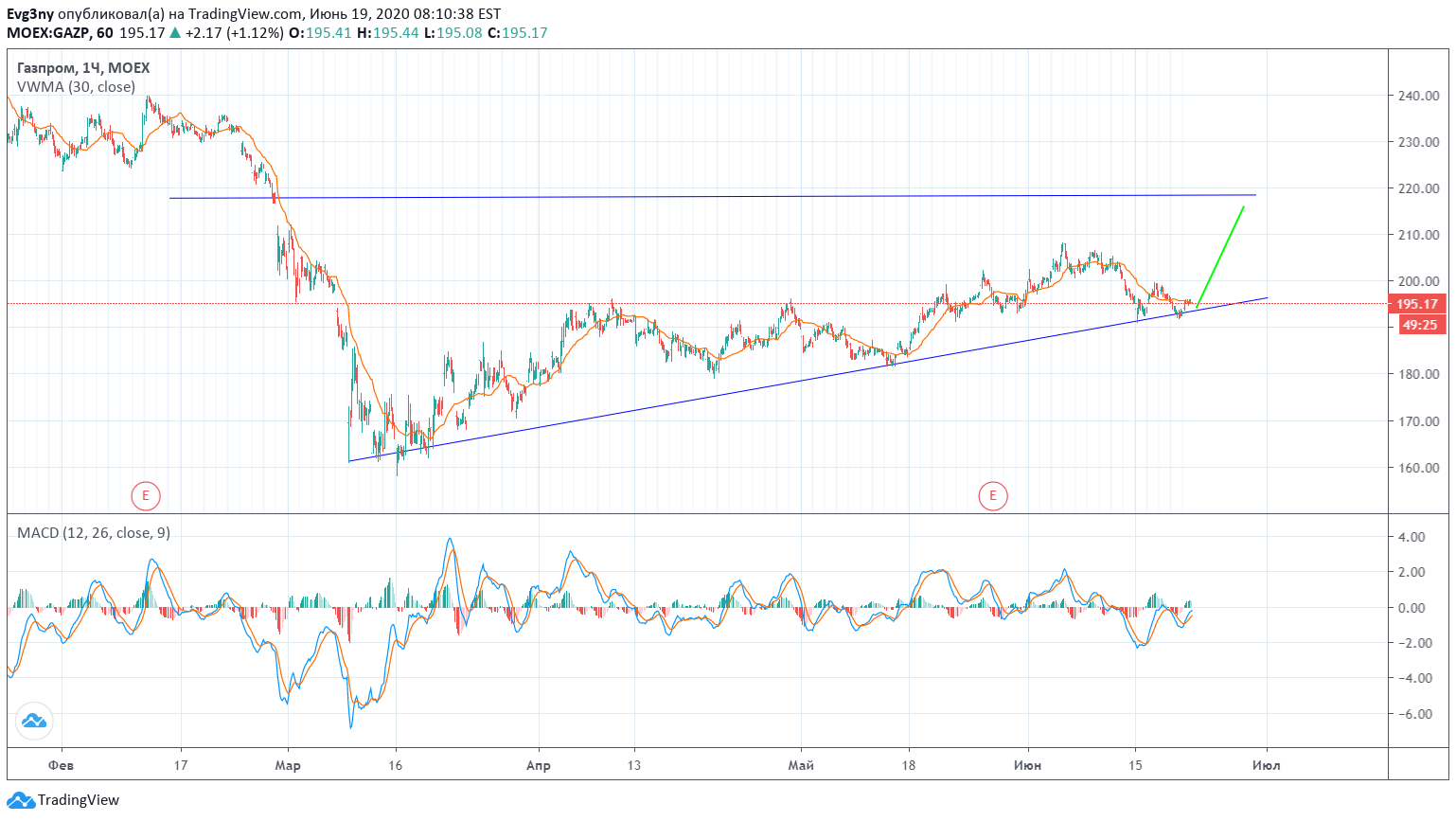1456x821 pixels.
Task: Click the TradingView text at bottom left
Action: tap(79, 800)
